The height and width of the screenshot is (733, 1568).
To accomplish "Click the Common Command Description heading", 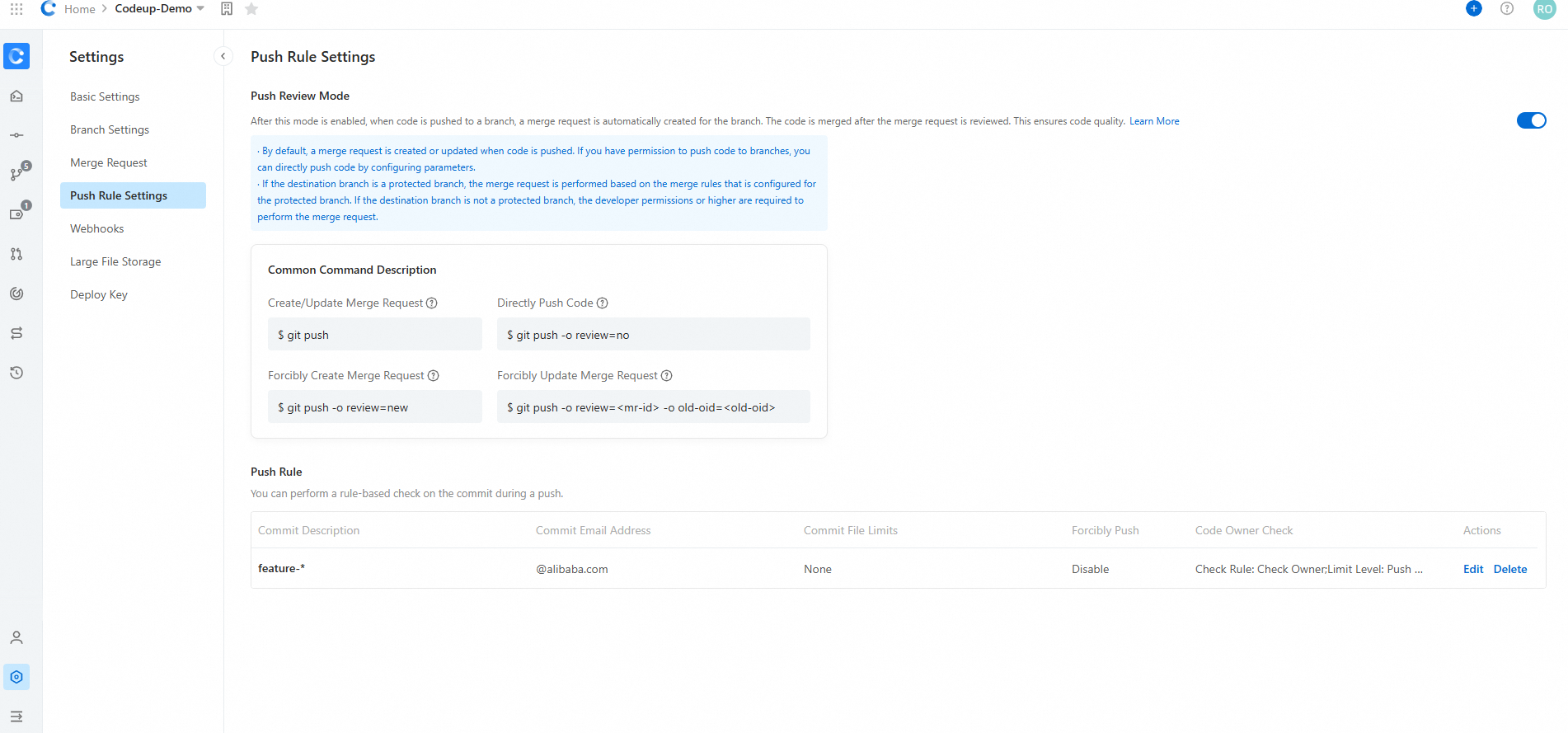I will [x=352, y=270].
